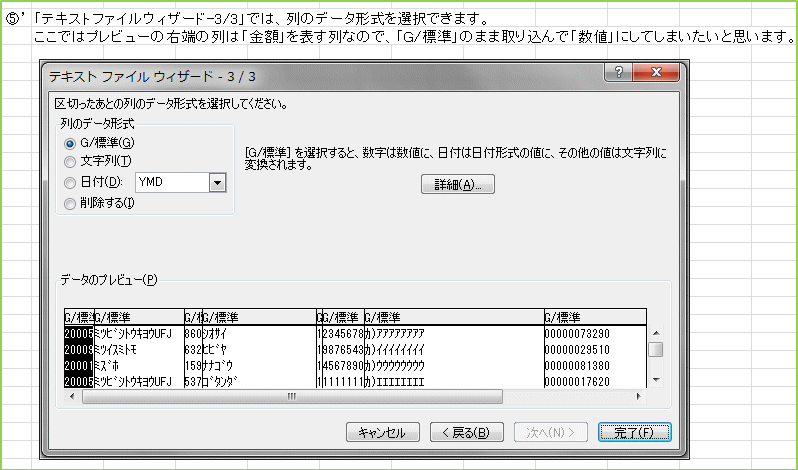Screen dimensions: 798x470
Task: Click preview vertical scrollbar down arrow
Action: tap(657, 380)
